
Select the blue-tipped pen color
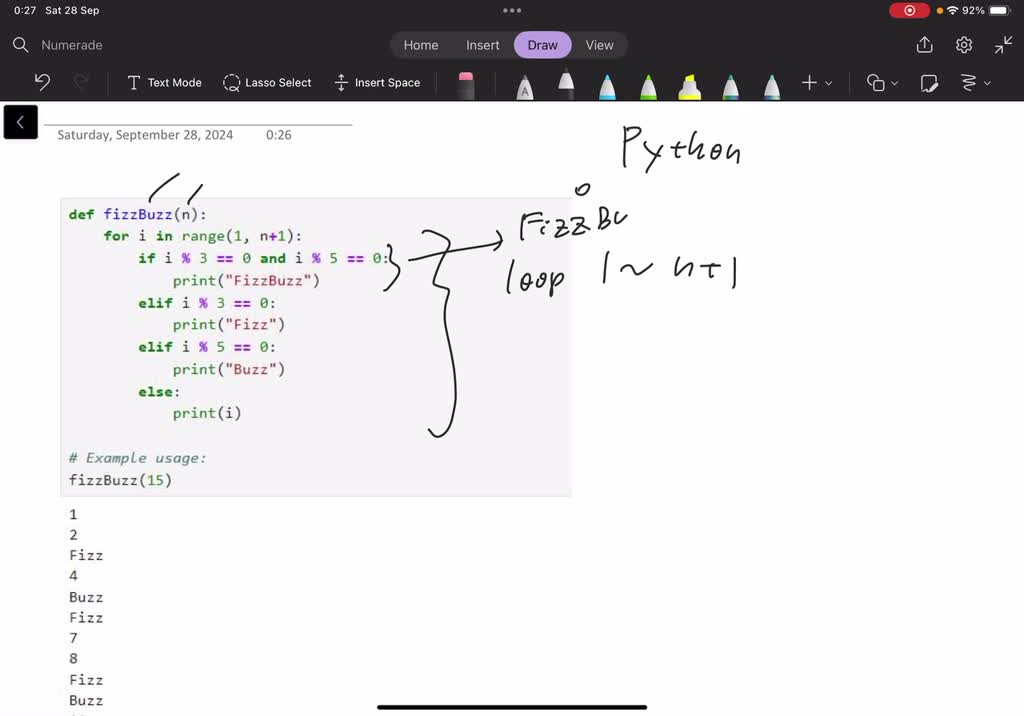(607, 84)
